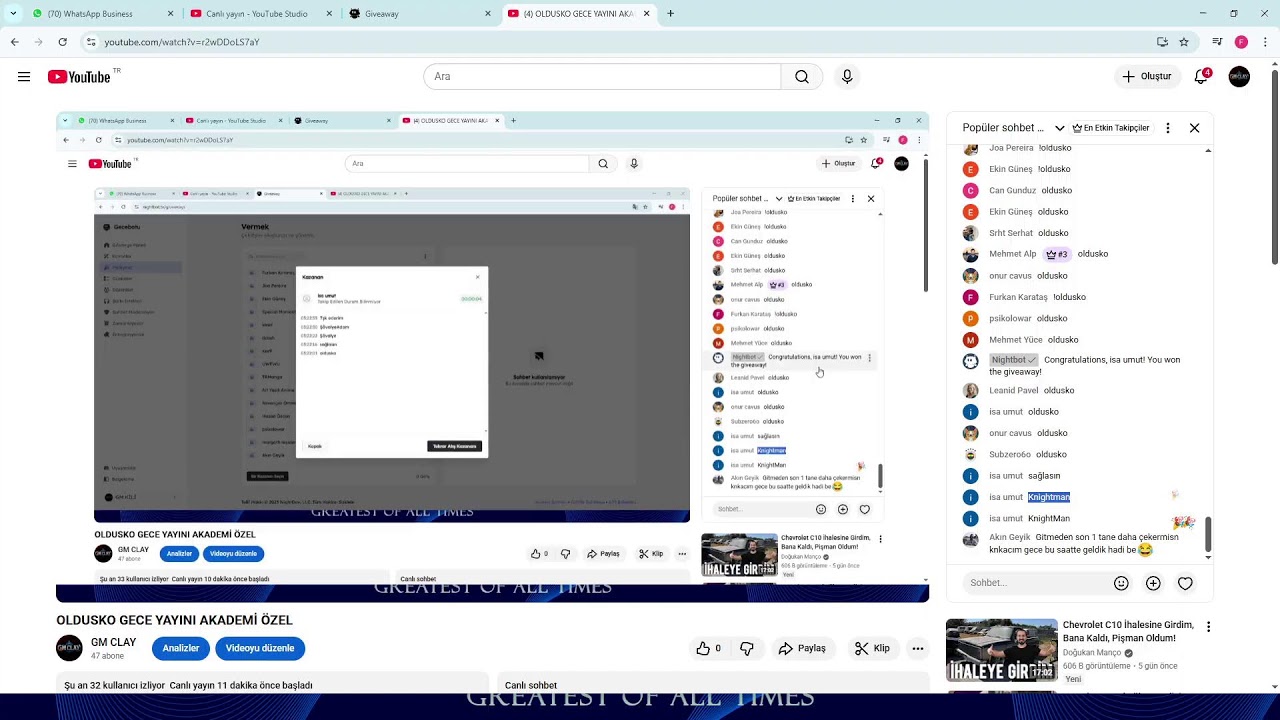Click the Chevrolet C10 İhalesine Girdim title
Image resolution: width=1280 pixels, height=720 pixels.
pyautogui.click(x=1128, y=631)
